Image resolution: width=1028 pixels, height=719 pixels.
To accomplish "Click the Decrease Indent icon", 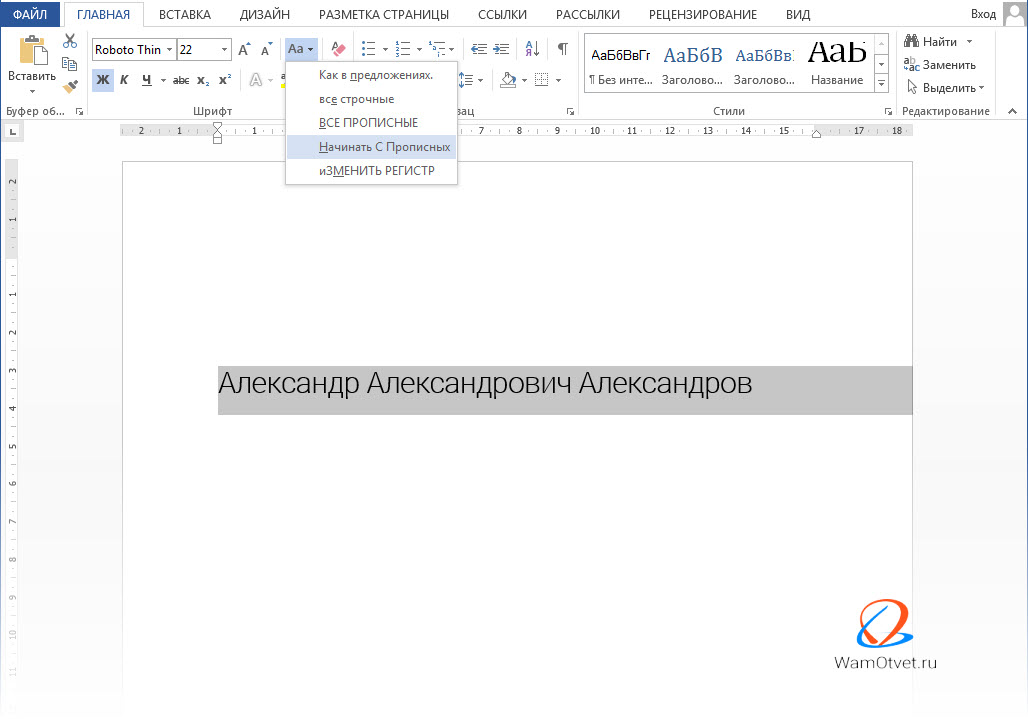I will 477,49.
